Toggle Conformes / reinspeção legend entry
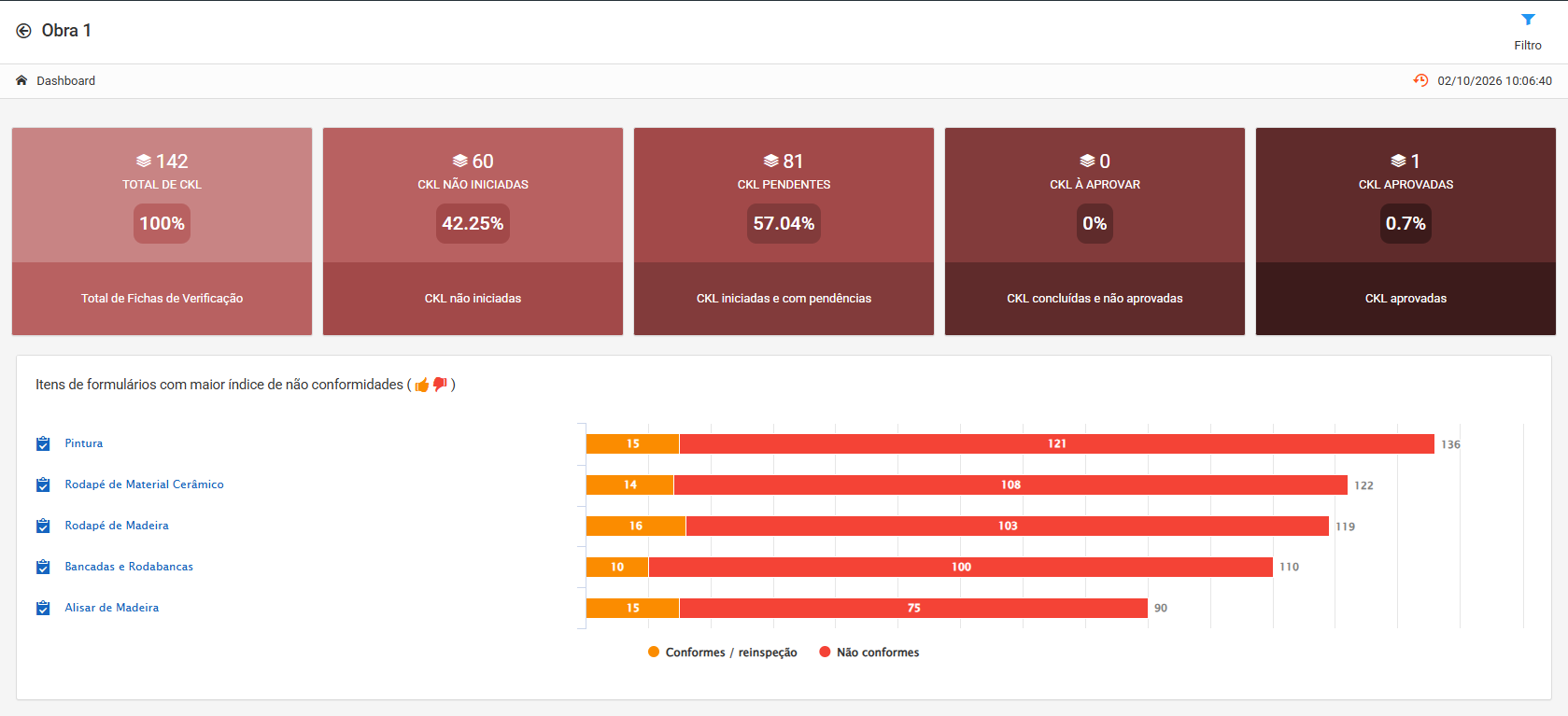Screen dimensions: 1568x716 pyautogui.click(x=723, y=653)
